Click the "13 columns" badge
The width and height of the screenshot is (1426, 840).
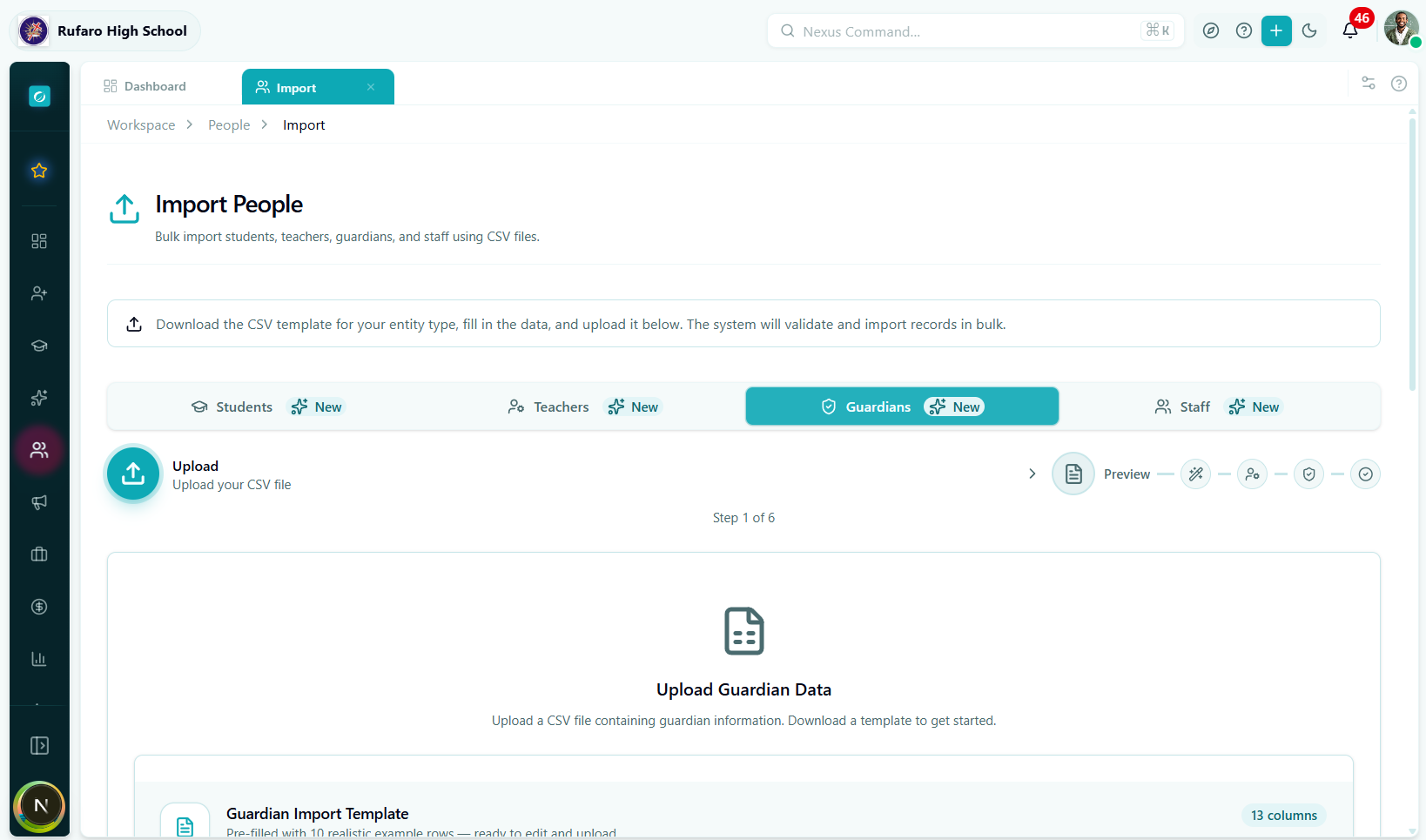click(1284, 816)
